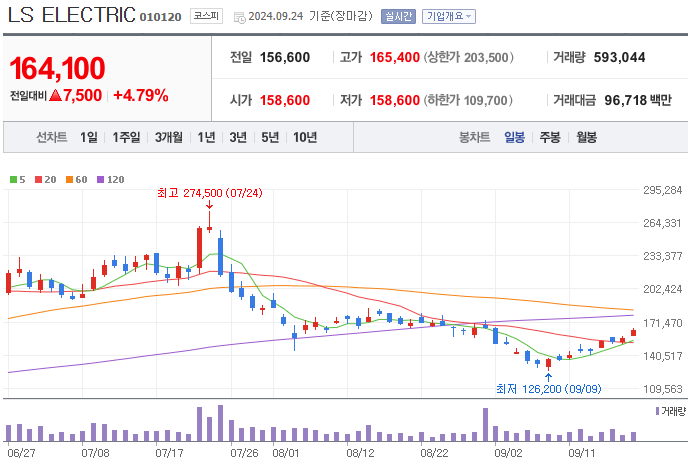The width and height of the screenshot is (688, 466).
Task: Select the 1년 line chart tab
Action: pos(206,137)
